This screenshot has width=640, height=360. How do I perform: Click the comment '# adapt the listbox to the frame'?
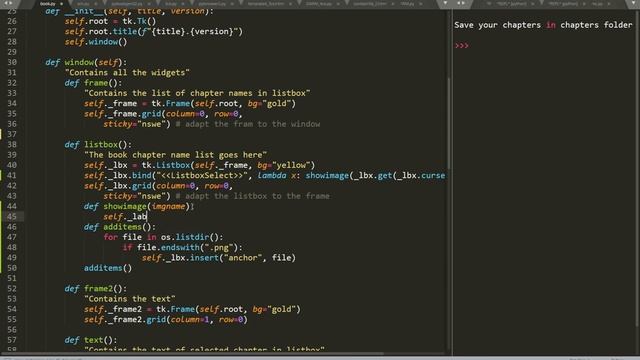pyautogui.click(x=252, y=196)
